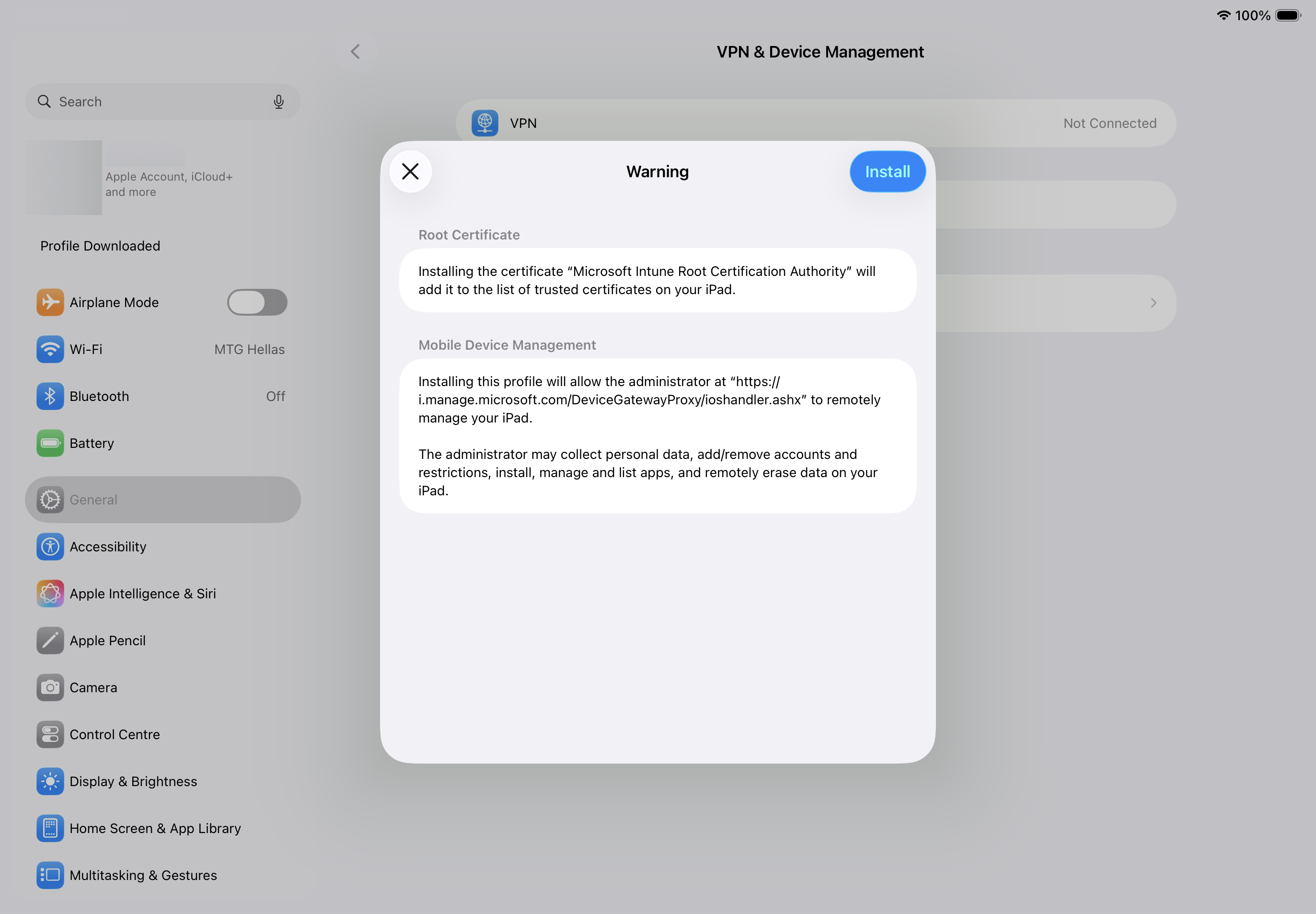The image size is (1316, 914).
Task: Check the battery level indicator
Action: (x=1288, y=15)
